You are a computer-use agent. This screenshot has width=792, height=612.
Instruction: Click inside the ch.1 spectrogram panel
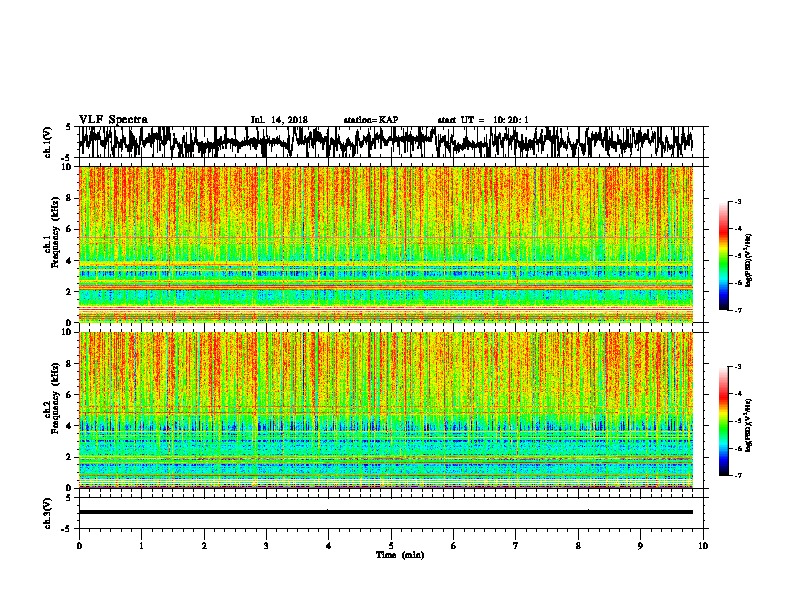click(385, 244)
